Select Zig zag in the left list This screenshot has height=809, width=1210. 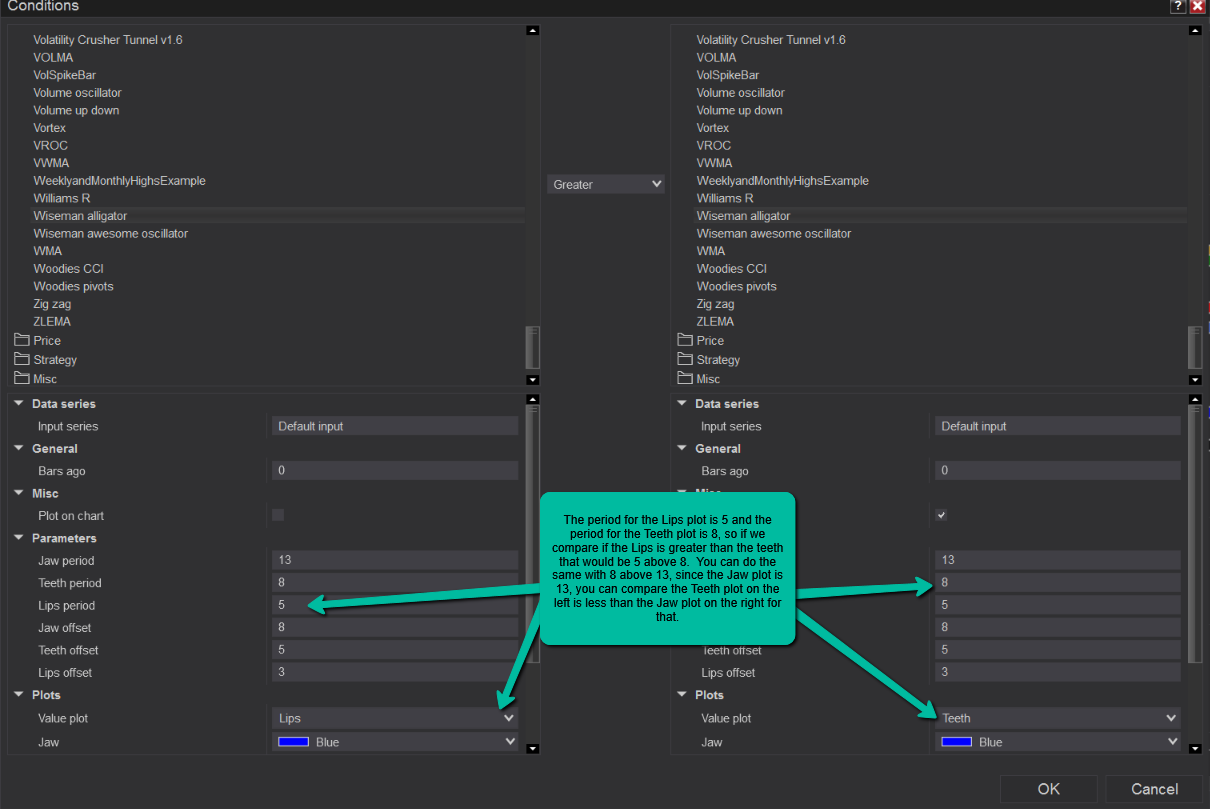tap(52, 304)
